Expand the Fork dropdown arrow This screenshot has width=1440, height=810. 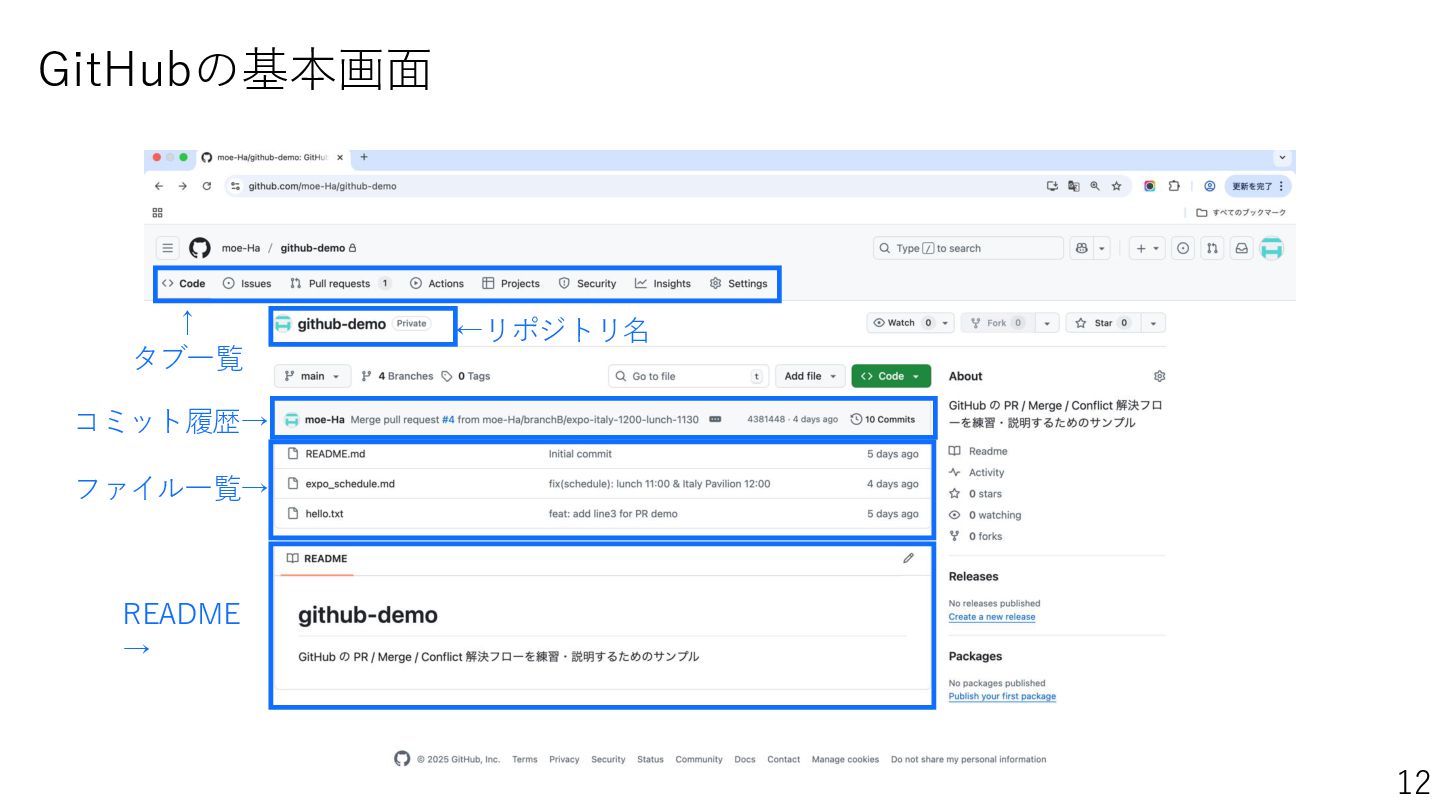click(1046, 323)
